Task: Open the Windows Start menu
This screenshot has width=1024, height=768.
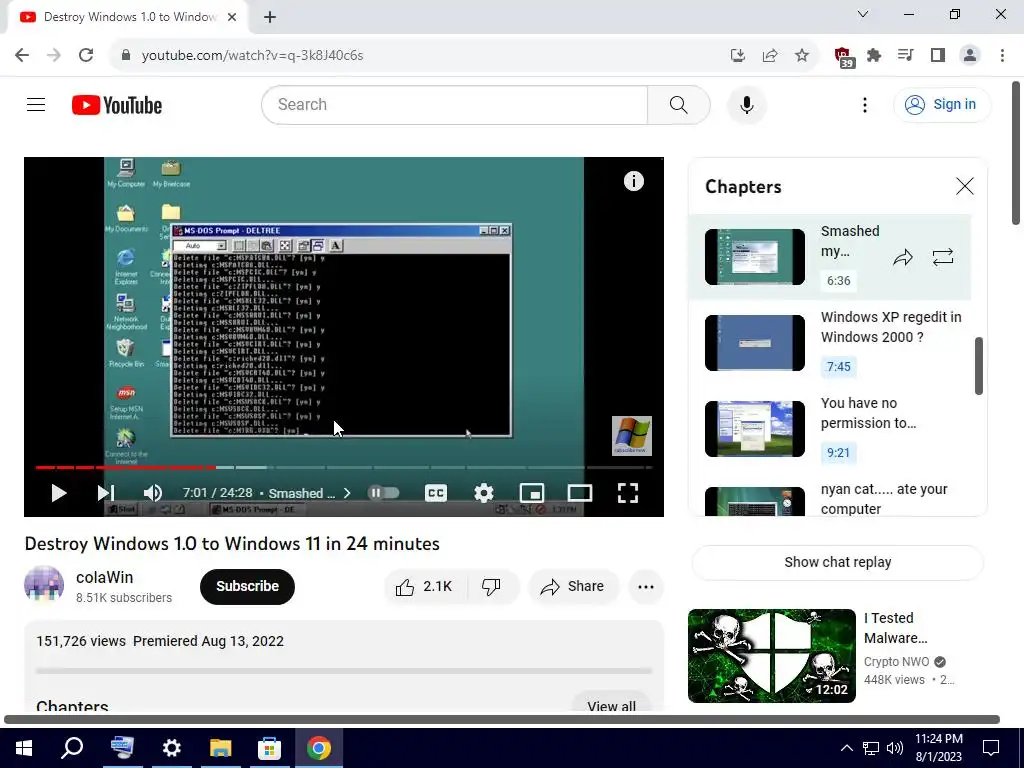Action: [24, 748]
